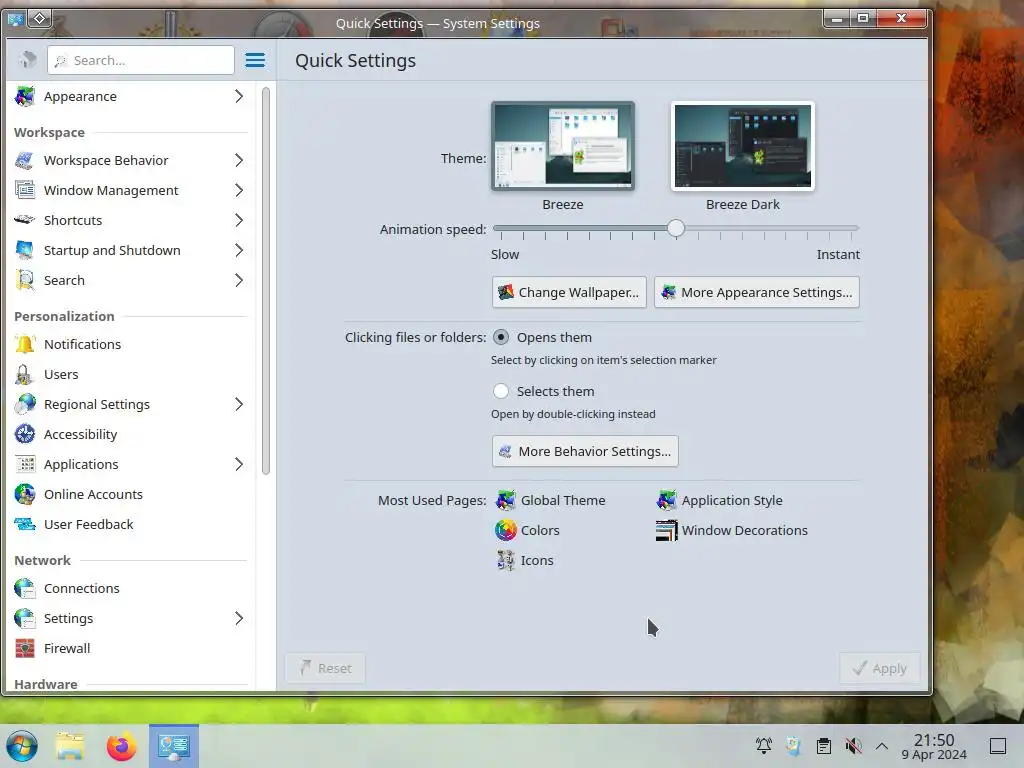The width and height of the screenshot is (1024, 768).
Task: Click the Notifications bell icon
Action: (25, 344)
